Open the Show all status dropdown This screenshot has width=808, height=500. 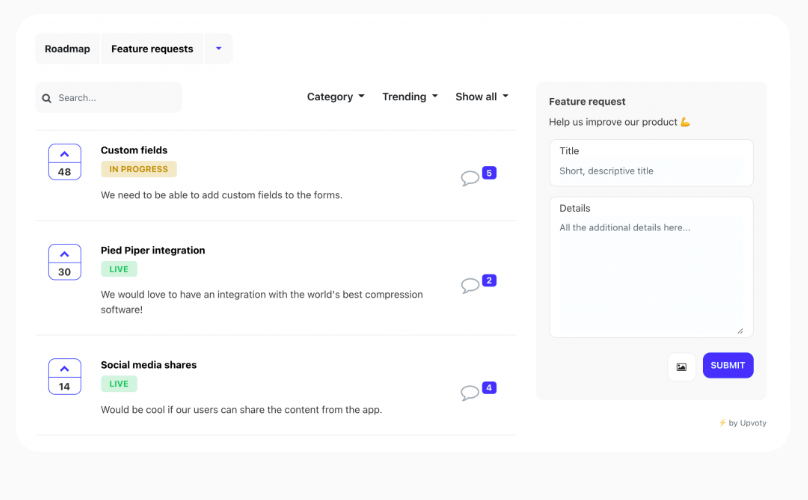(482, 97)
